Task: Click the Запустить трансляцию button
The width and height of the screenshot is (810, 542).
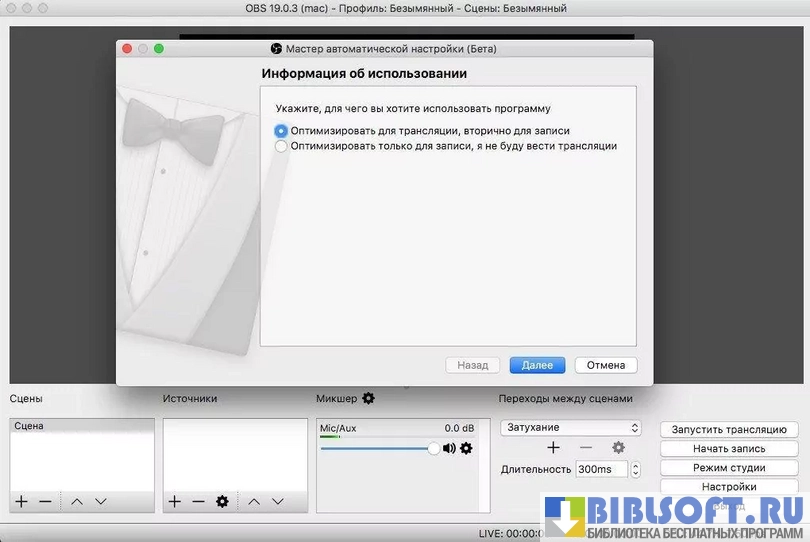Action: (728, 429)
